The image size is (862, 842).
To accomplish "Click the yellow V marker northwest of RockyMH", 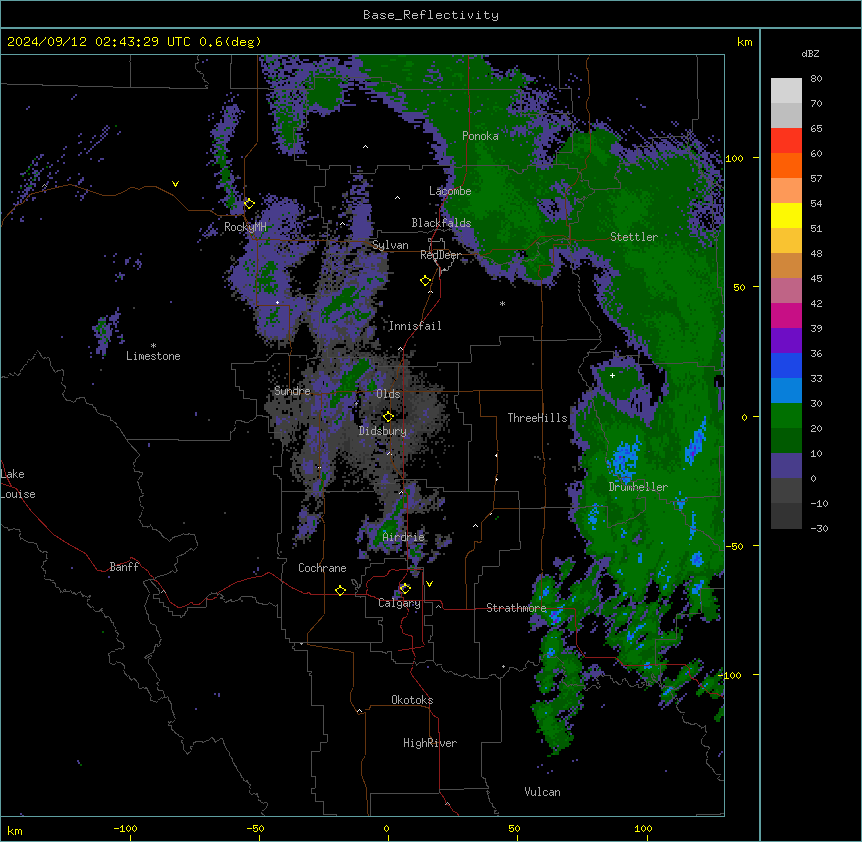I will (x=175, y=184).
